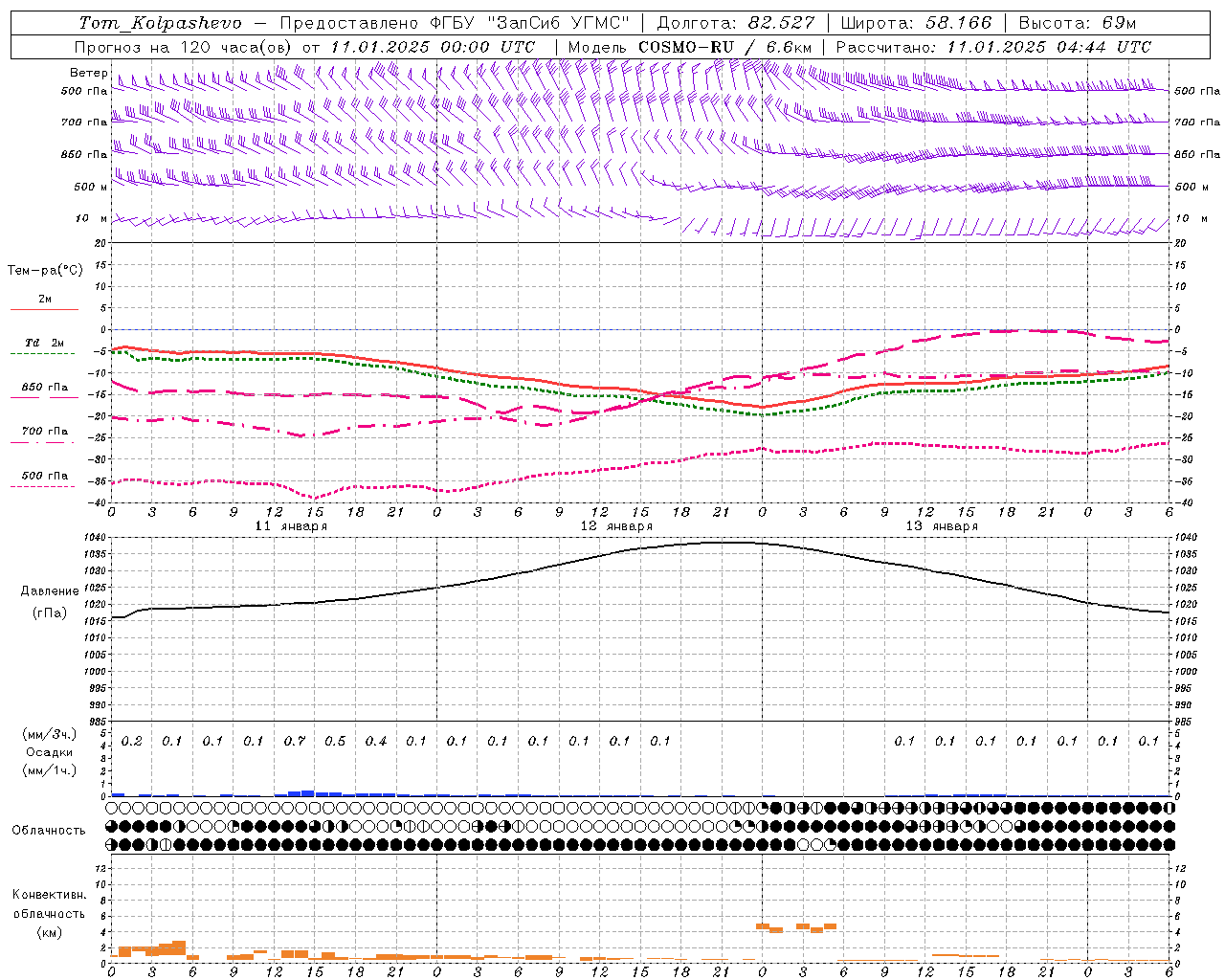Click the (мм/3ч.) precipitation unit label
This screenshot has height=980, width=1225.
pyautogui.click(x=50, y=734)
